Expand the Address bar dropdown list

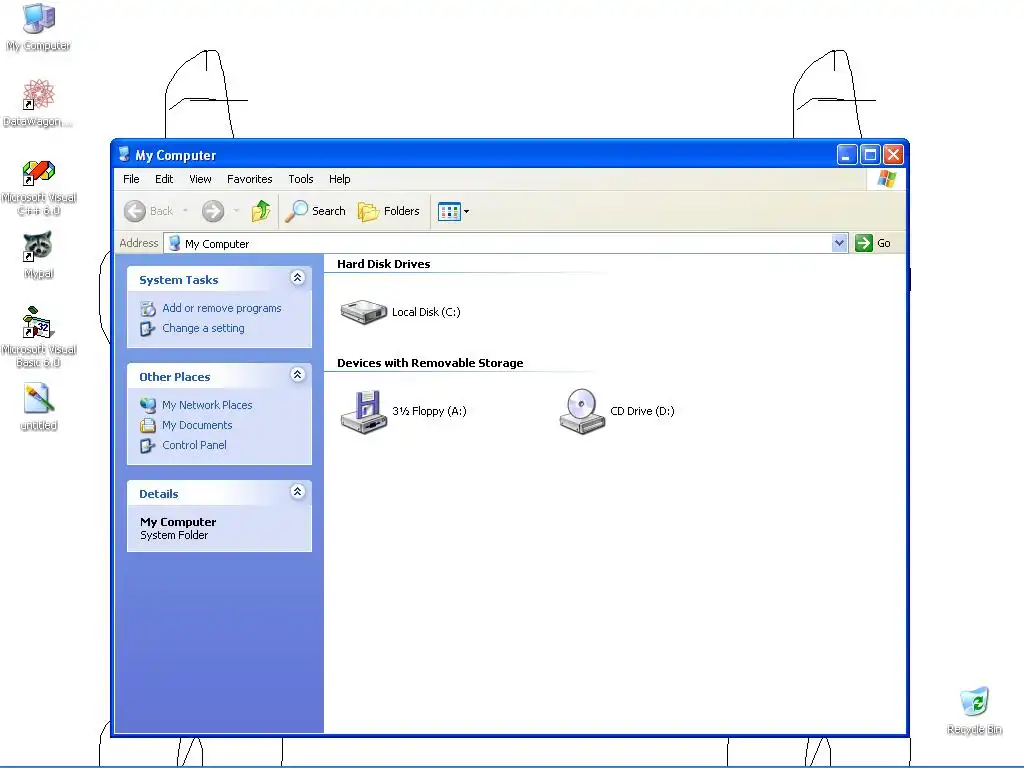(x=839, y=243)
